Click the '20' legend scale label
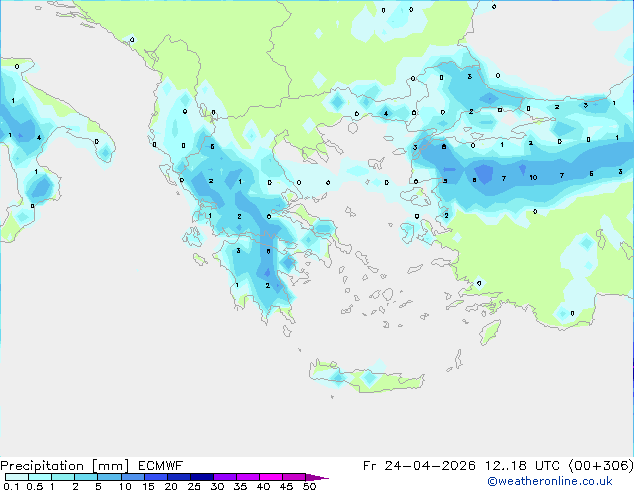634x490 pixels. click(x=171, y=486)
